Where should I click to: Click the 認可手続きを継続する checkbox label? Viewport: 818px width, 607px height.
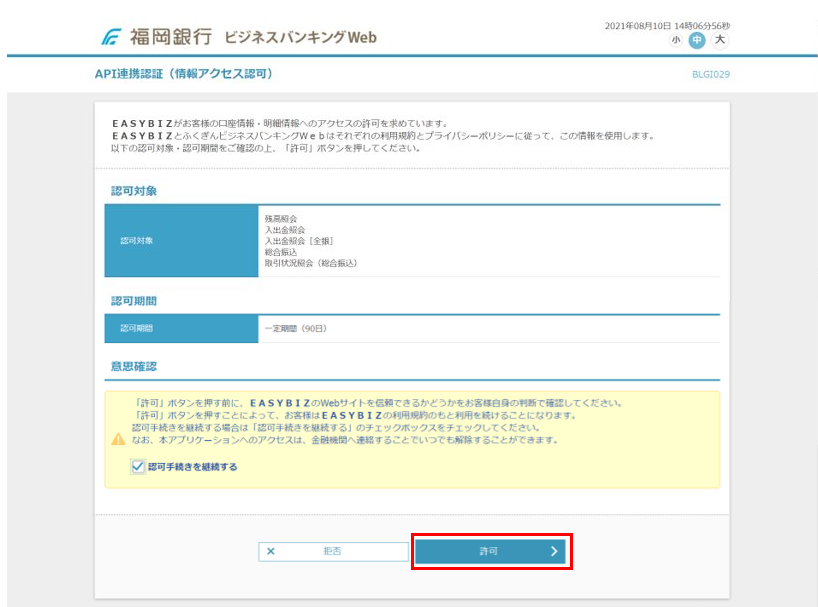point(192,466)
